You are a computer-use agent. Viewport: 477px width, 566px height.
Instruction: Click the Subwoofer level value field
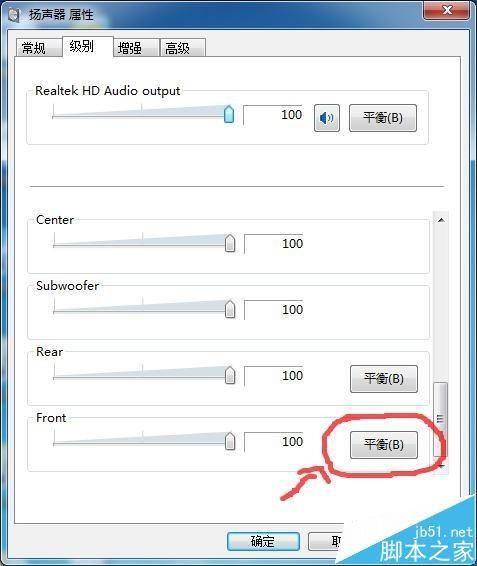[x=274, y=310]
